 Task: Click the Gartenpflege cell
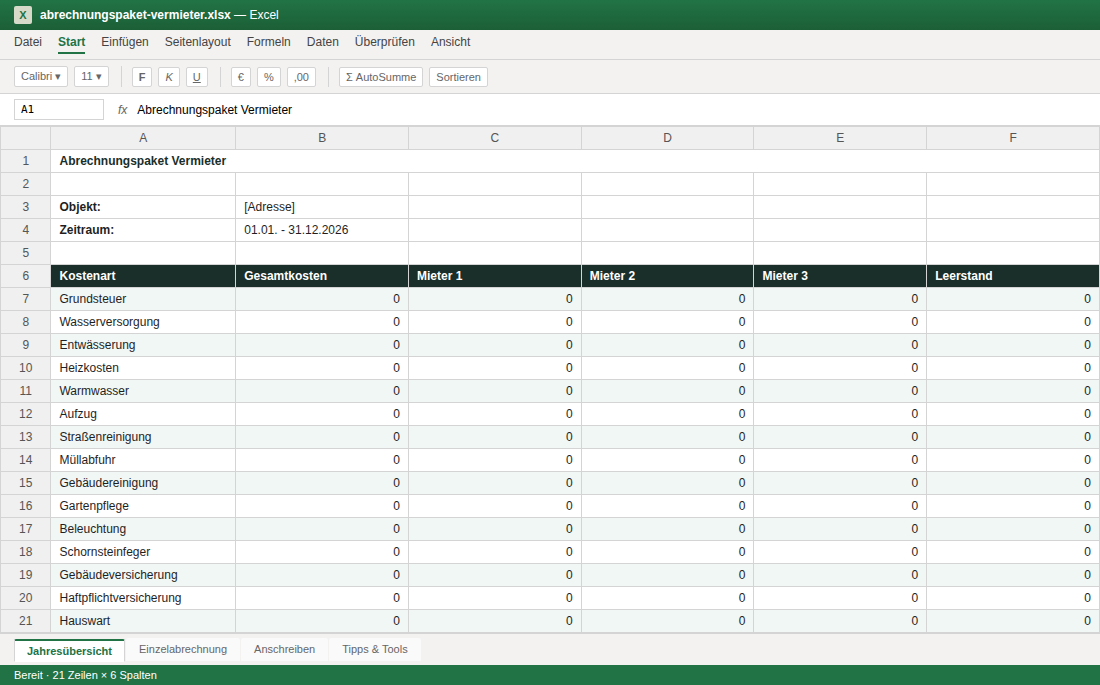143,506
